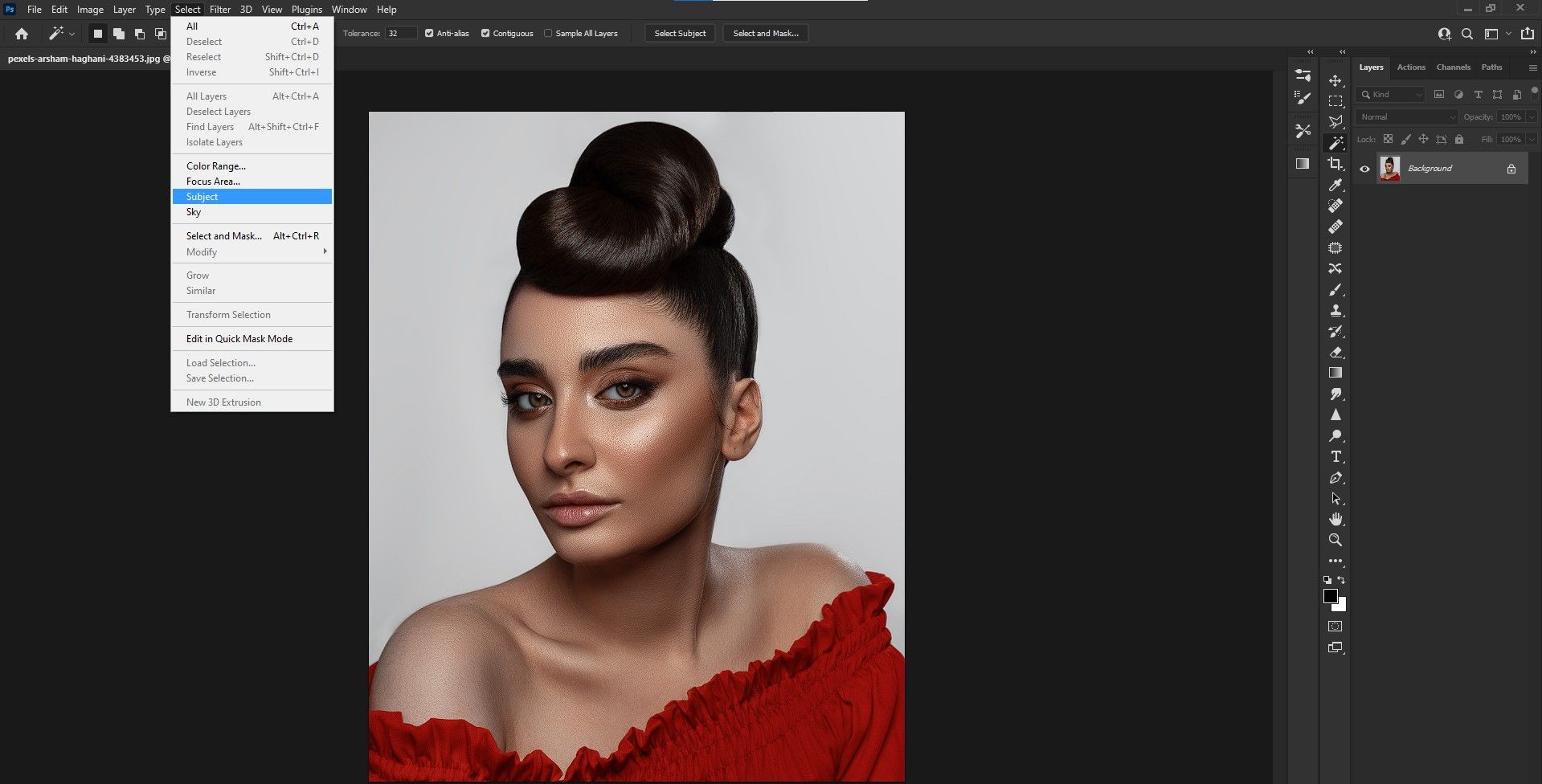Viewport: 1542px width, 784px height.
Task: Click the Select and Mask button
Action: [x=765, y=34]
